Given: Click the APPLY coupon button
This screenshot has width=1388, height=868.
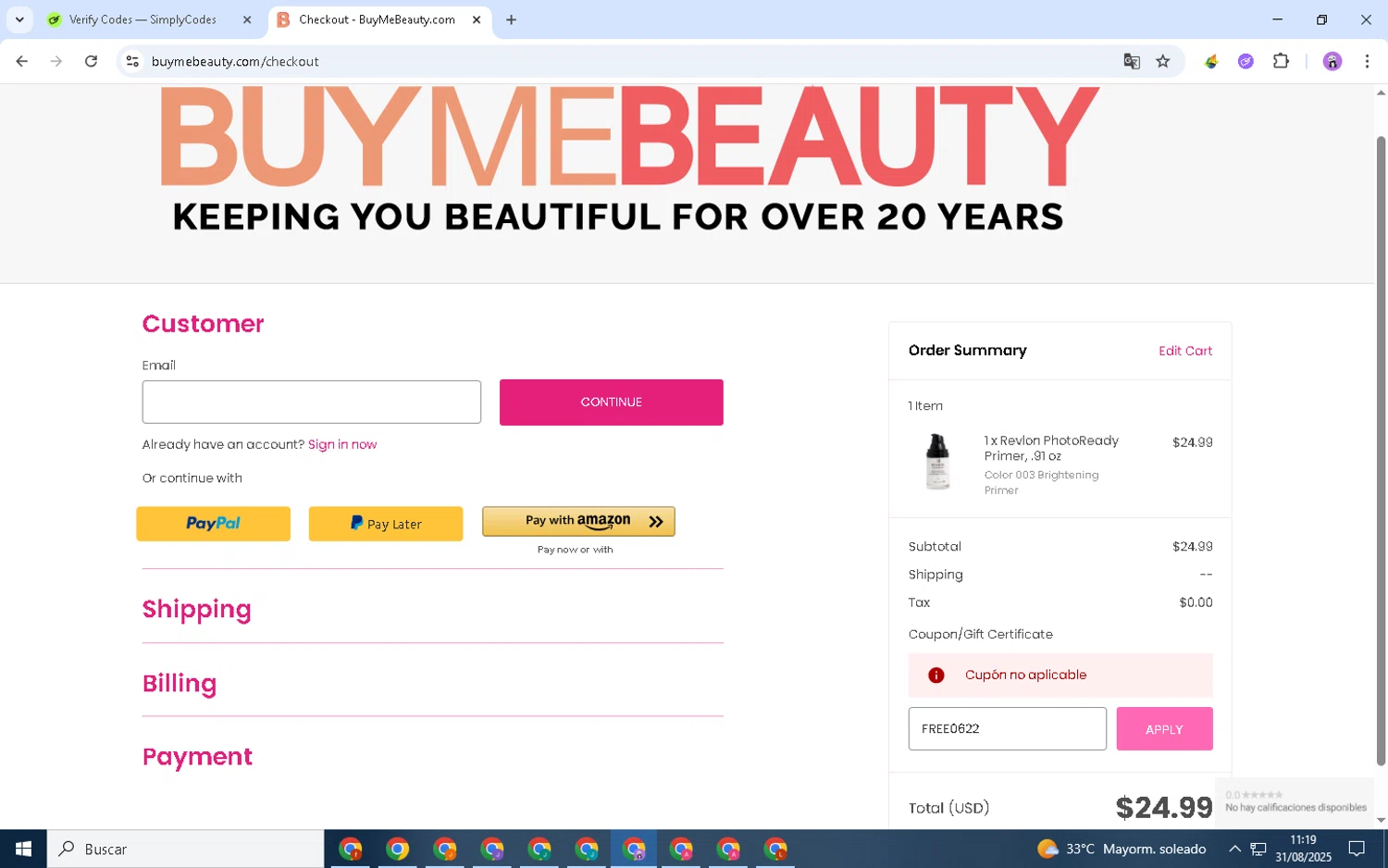Looking at the screenshot, I should [1164, 728].
